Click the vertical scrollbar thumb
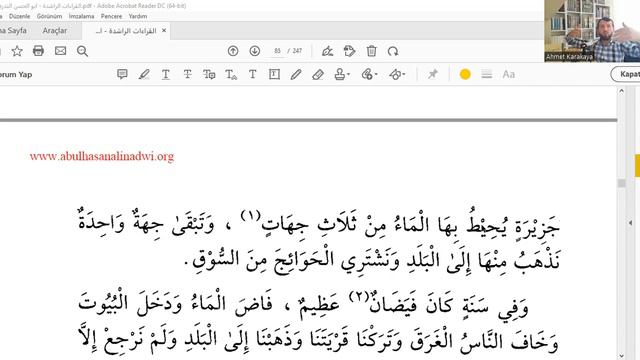640x360 pixels. coord(622,183)
